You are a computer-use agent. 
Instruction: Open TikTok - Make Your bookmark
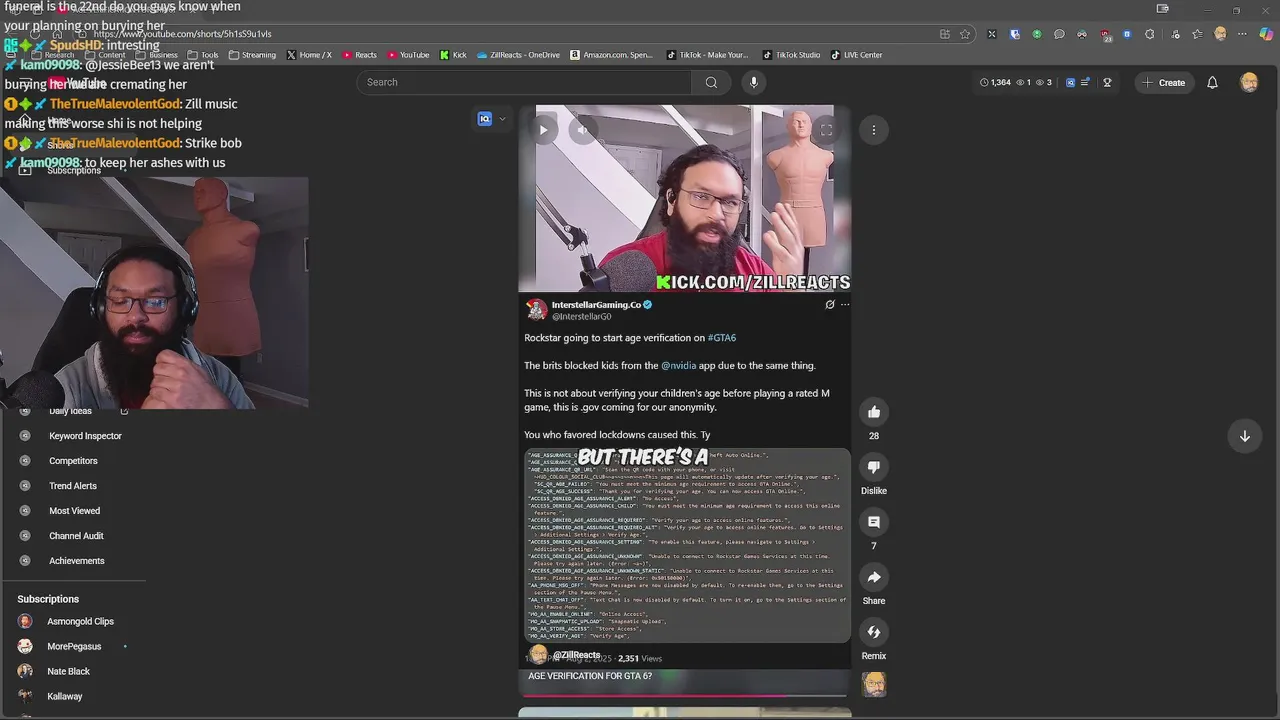pos(707,55)
